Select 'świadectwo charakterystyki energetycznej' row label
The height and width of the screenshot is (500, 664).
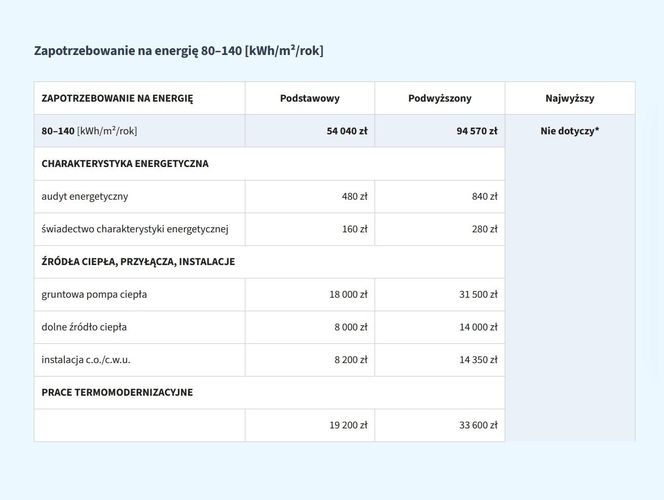pyautogui.click(x=135, y=229)
